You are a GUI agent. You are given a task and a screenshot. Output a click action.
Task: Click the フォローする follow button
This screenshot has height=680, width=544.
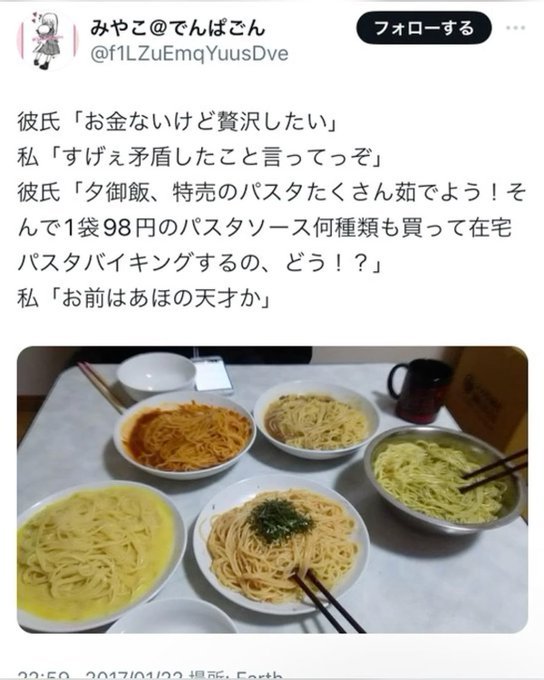(423, 28)
